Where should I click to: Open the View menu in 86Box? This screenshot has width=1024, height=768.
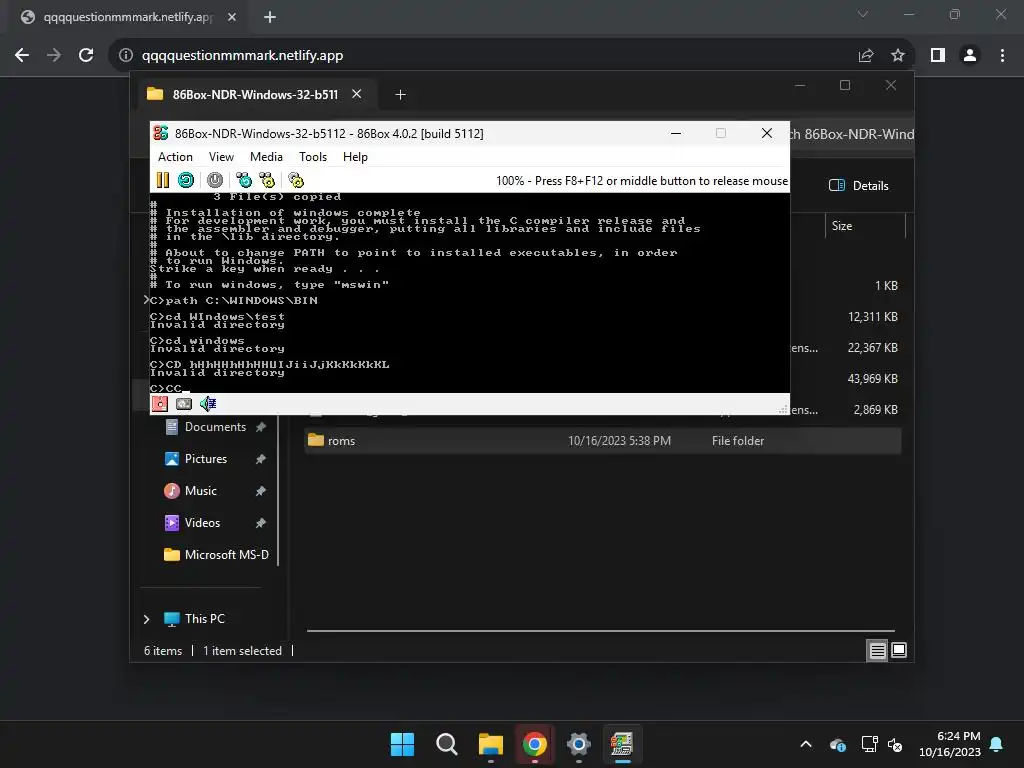tap(221, 157)
